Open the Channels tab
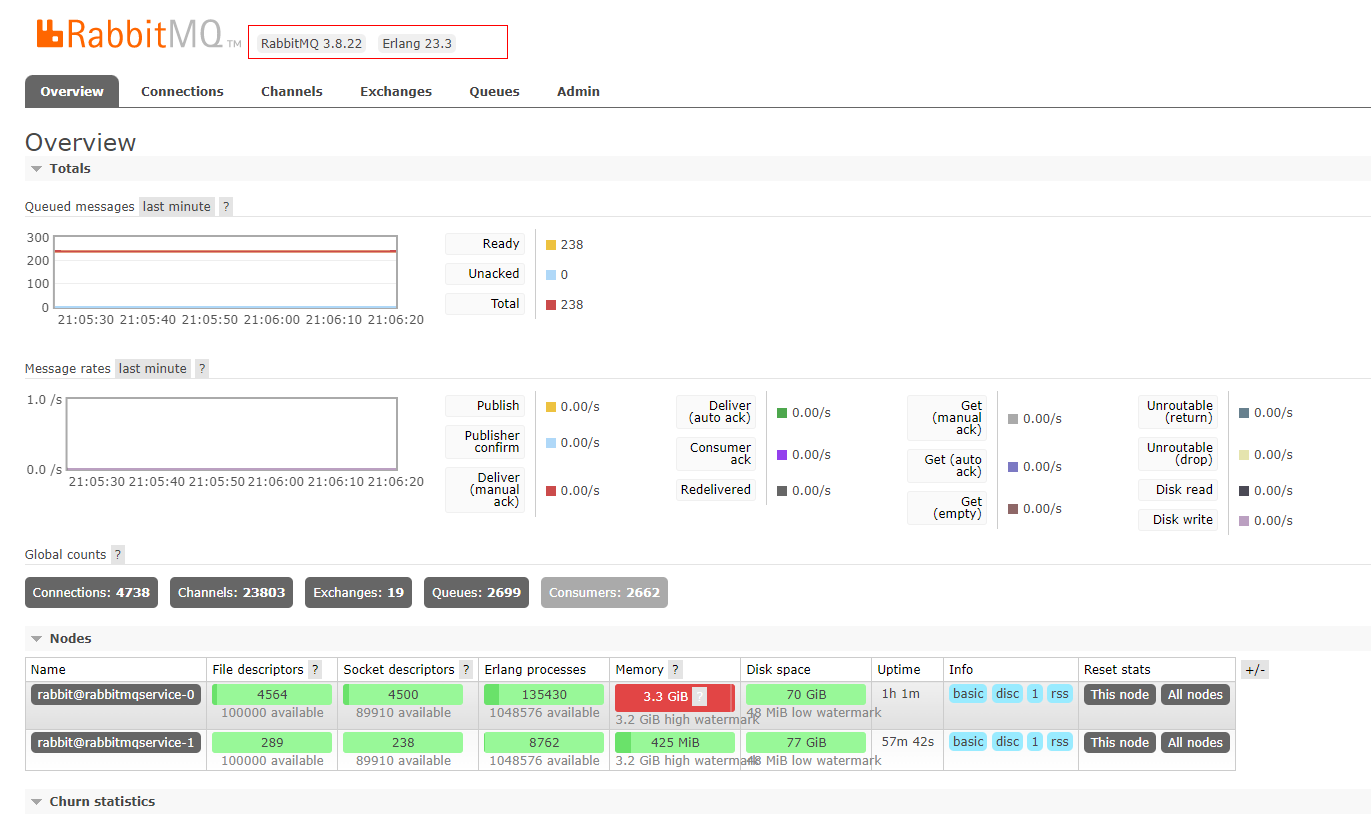Image resolution: width=1371 pixels, height=818 pixels. pos(292,91)
